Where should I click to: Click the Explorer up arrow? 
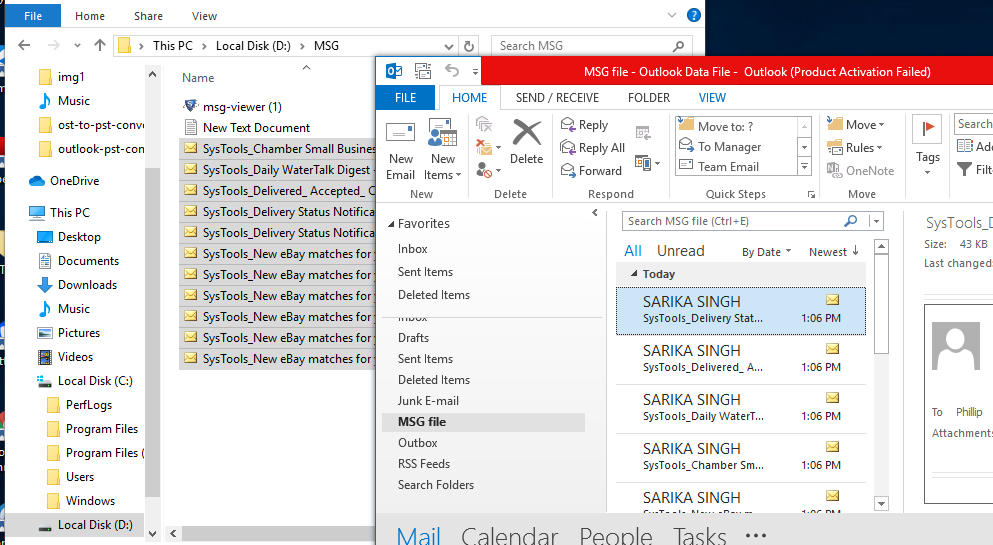99,45
